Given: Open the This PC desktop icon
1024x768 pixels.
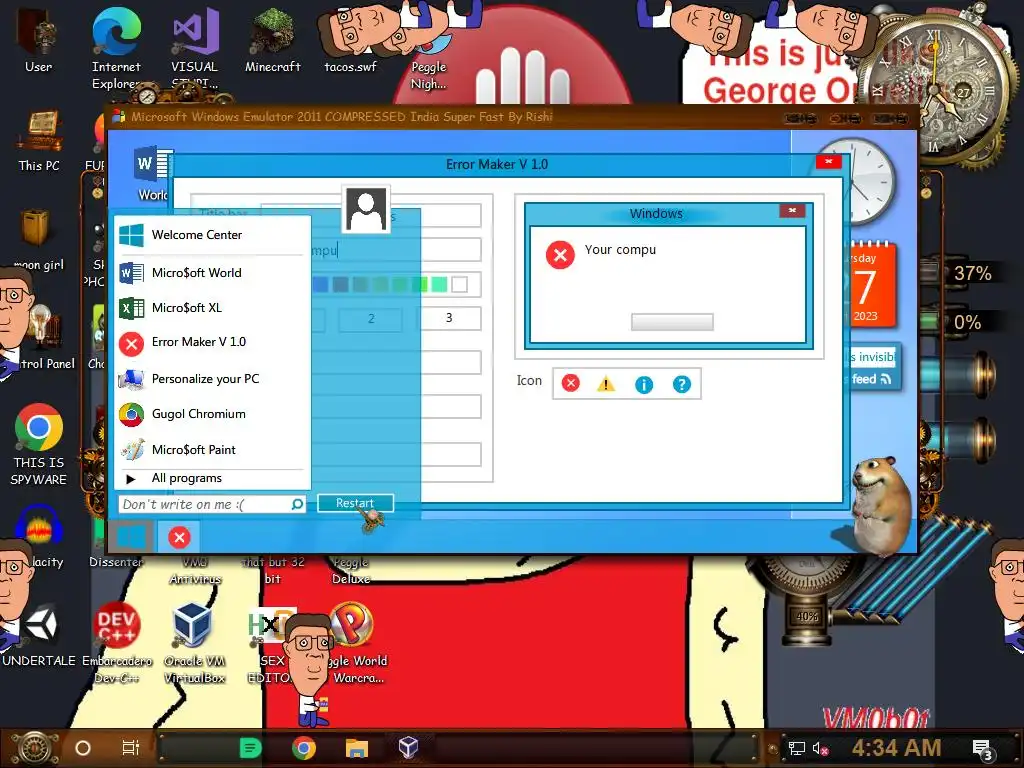Looking at the screenshot, I should [x=39, y=141].
